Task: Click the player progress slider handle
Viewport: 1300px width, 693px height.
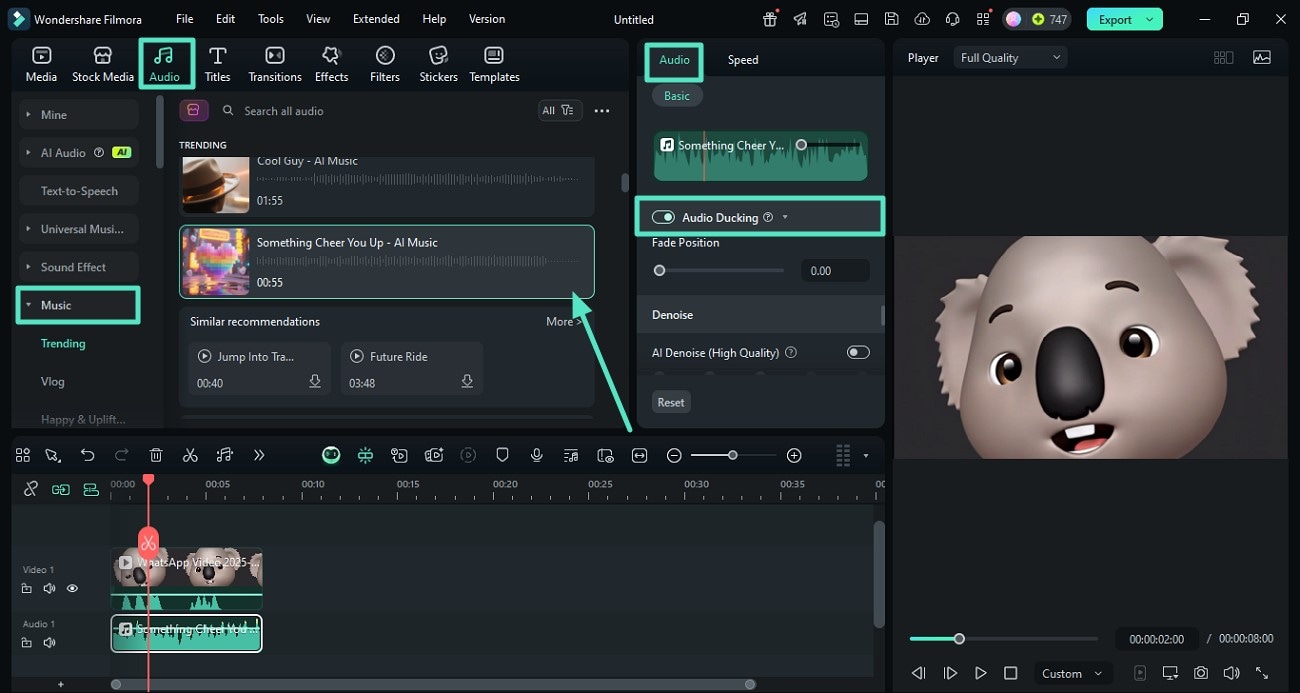Action: coord(959,639)
